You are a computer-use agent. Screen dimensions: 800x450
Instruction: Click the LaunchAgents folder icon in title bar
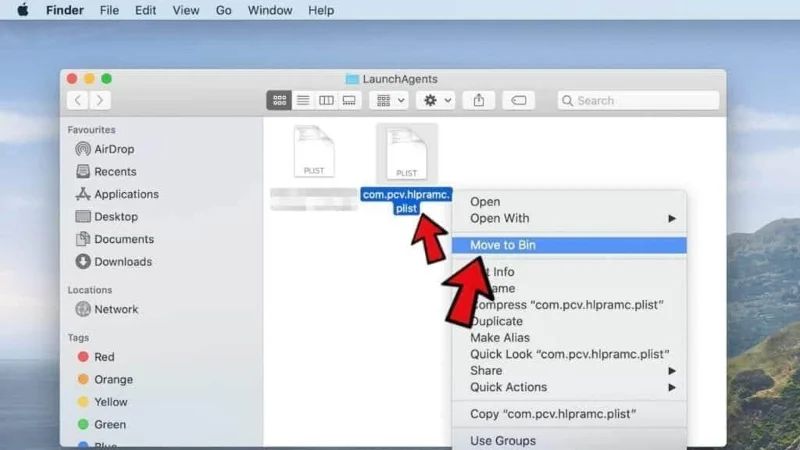pyautogui.click(x=352, y=79)
